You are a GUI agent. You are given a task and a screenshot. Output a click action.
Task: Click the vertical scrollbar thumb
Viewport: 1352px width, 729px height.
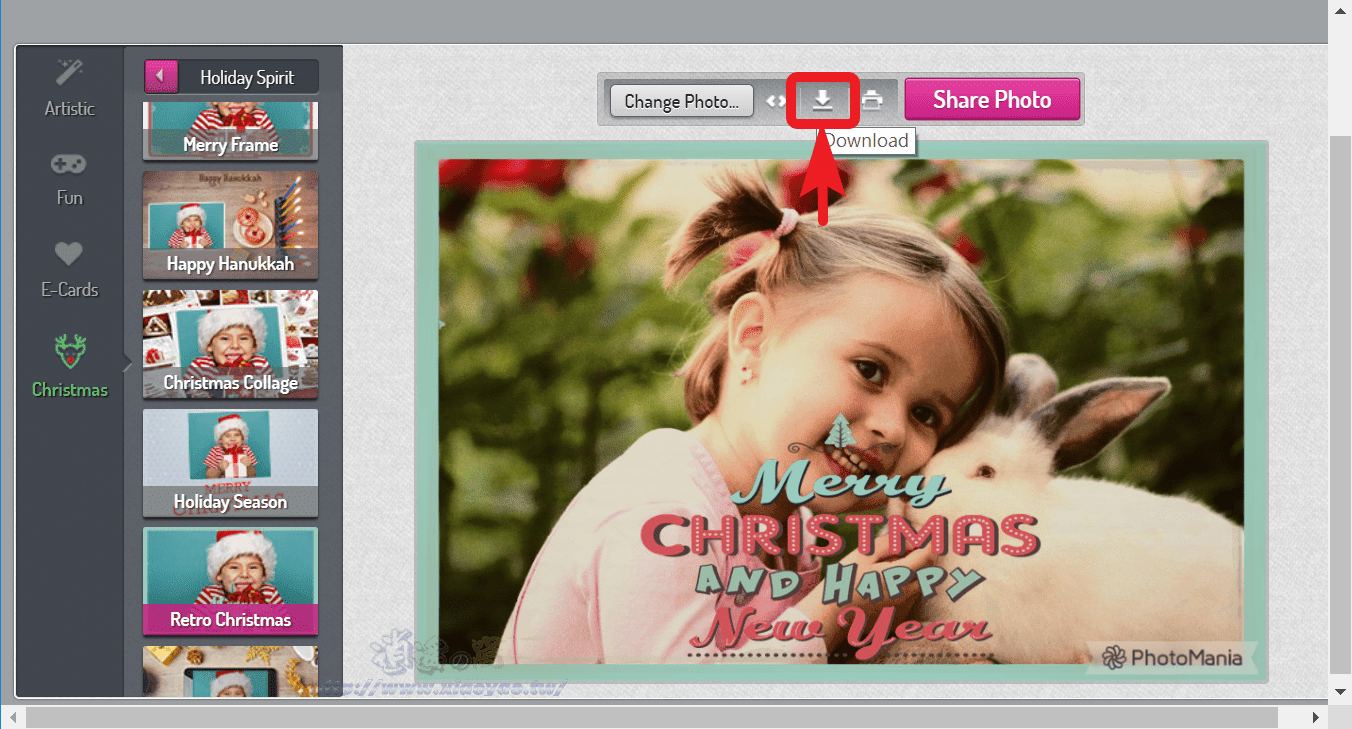point(1341,404)
